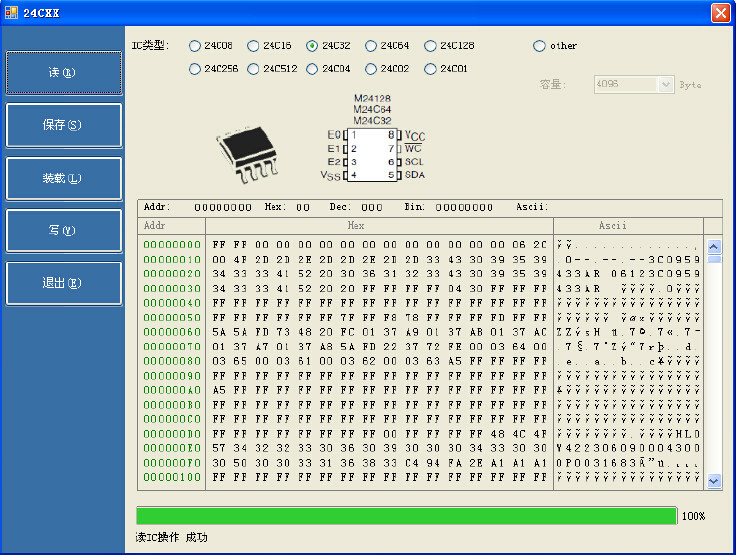The image size is (736, 555).
Task: Select address row 00000010
Action: [x=172, y=260]
